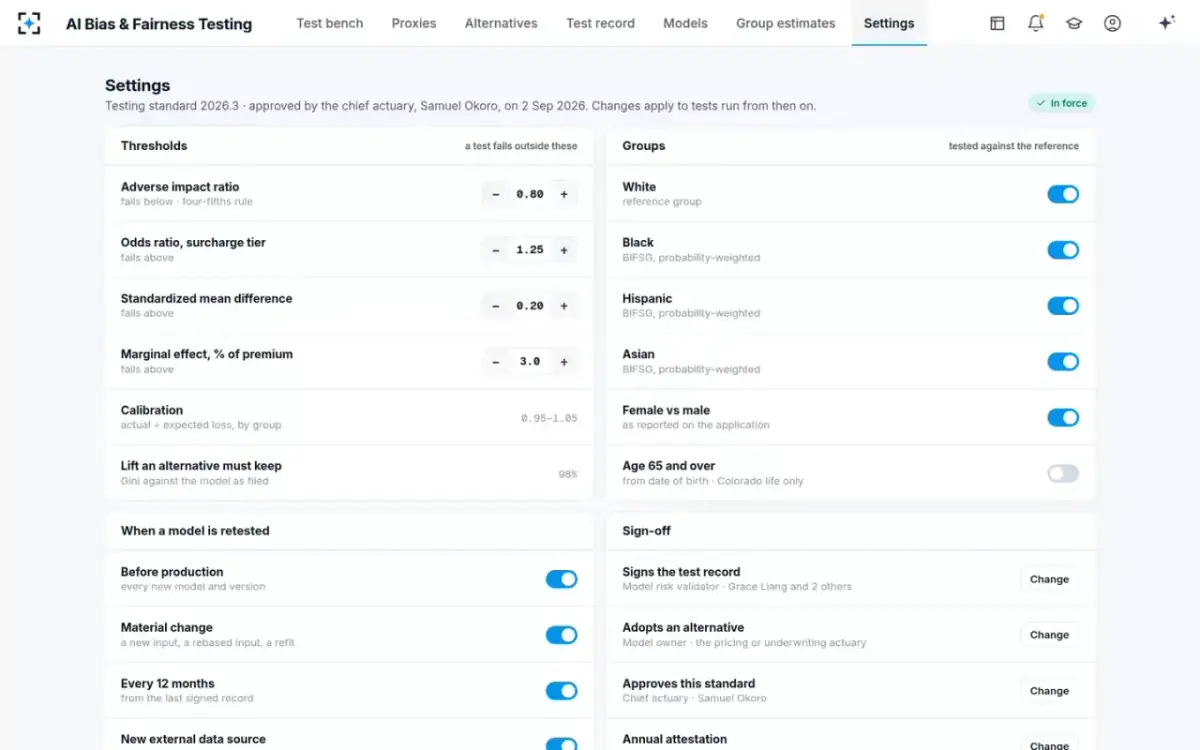
Task: Change who signs the test record
Action: (1049, 579)
